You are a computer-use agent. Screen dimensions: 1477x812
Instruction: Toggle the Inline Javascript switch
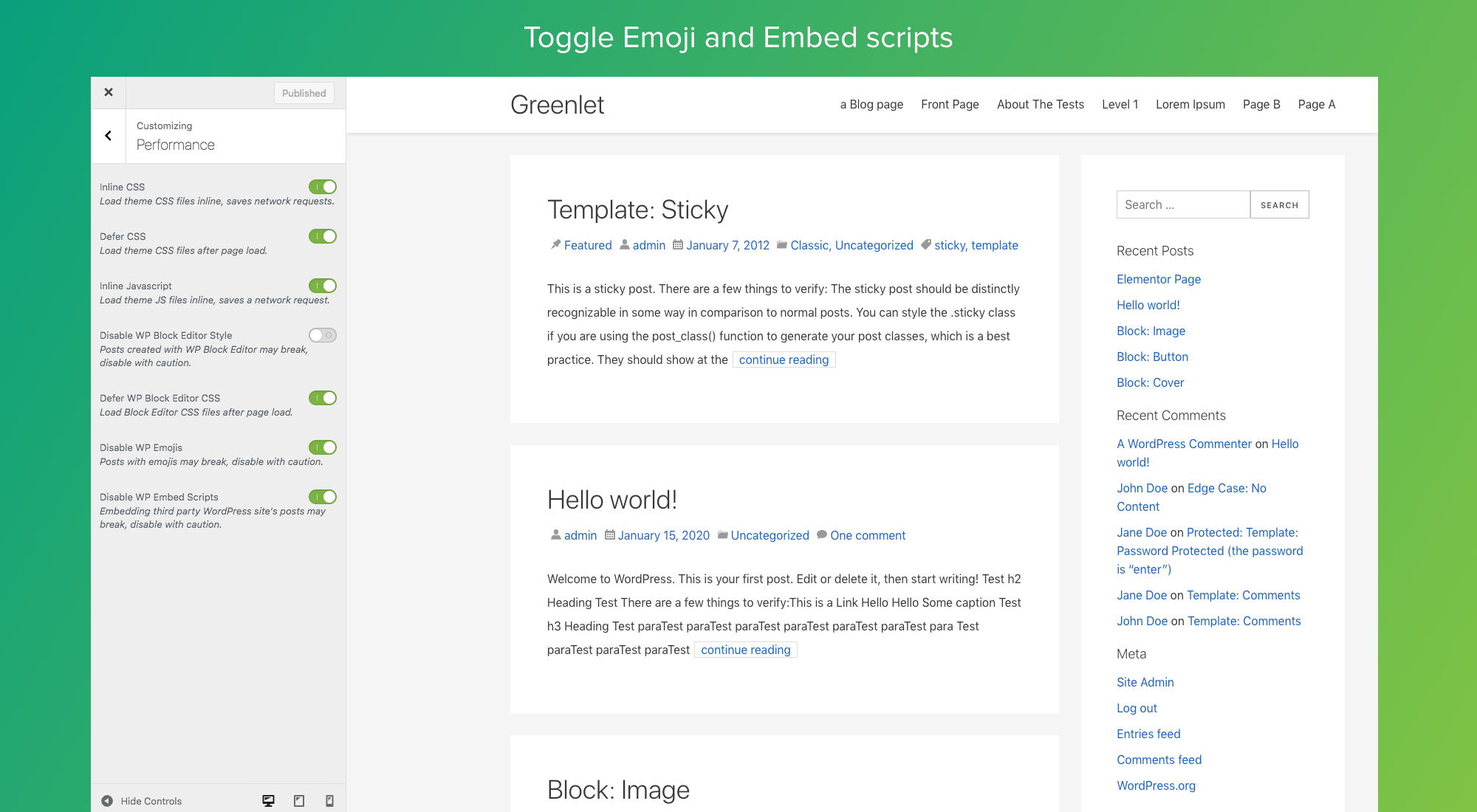pos(323,286)
